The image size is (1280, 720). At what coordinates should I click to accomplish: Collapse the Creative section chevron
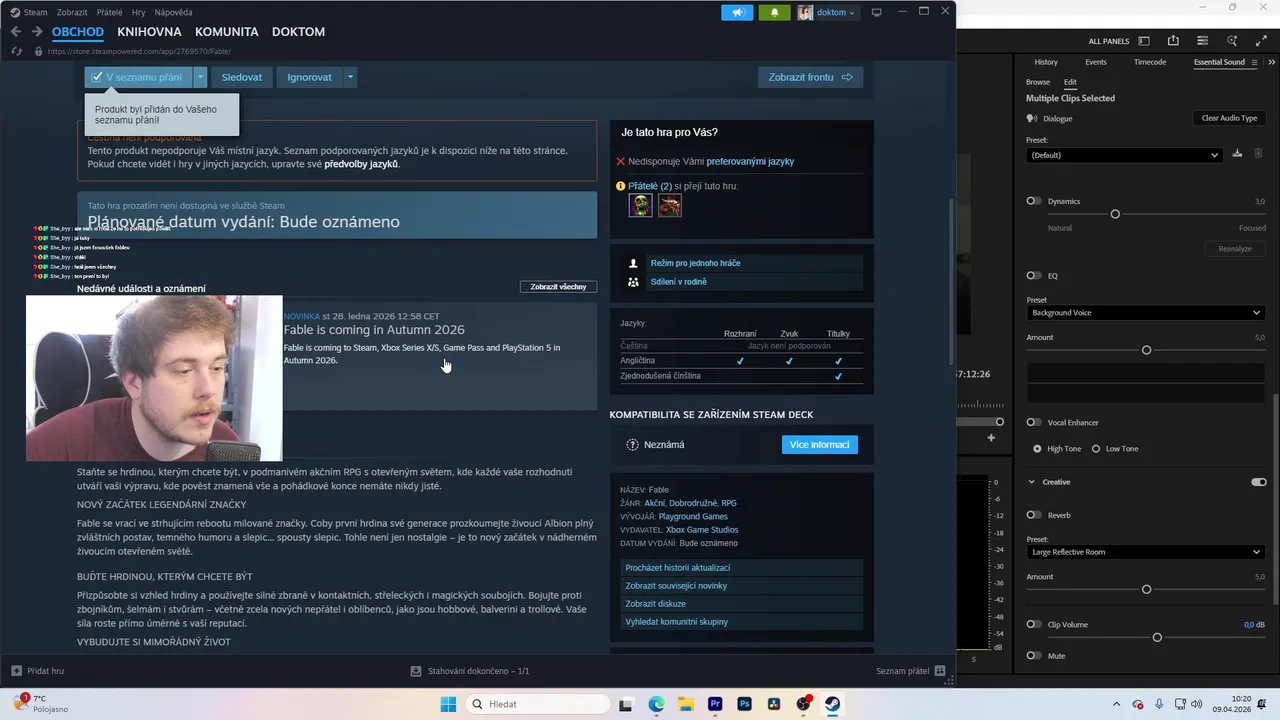point(1032,482)
